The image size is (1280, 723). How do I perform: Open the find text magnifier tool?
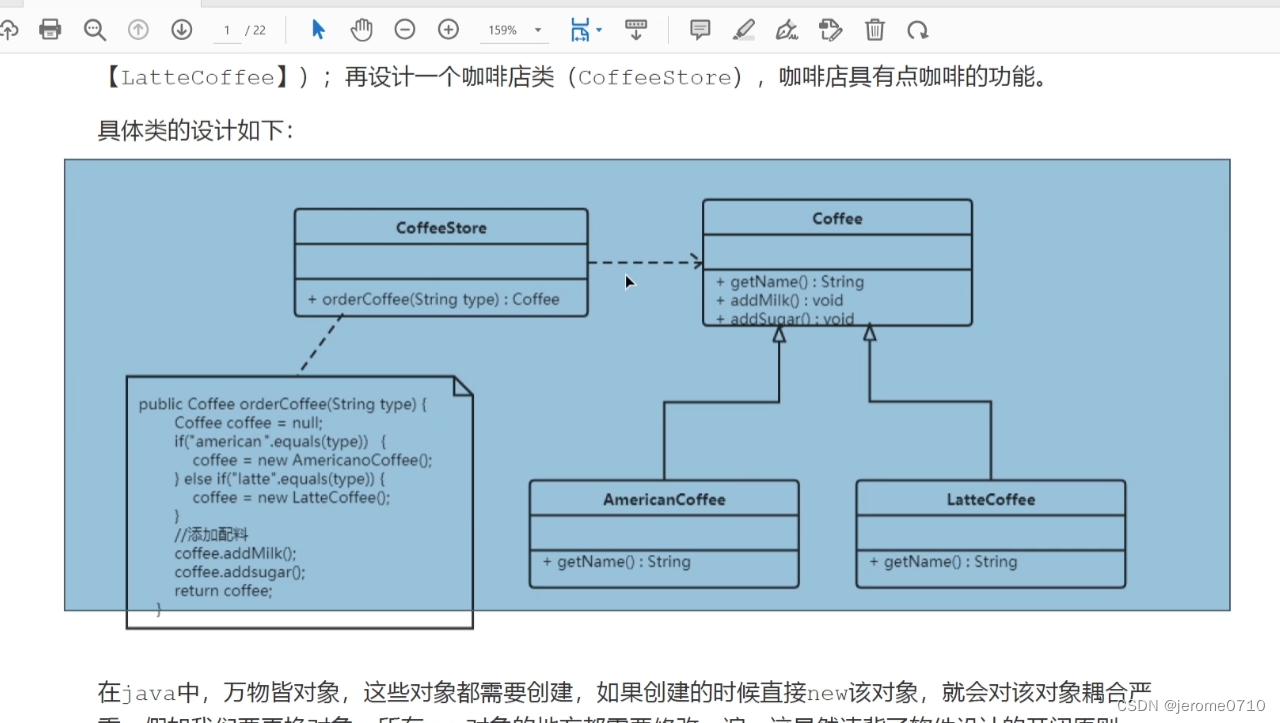pyautogui.click(x=95, y=30)
